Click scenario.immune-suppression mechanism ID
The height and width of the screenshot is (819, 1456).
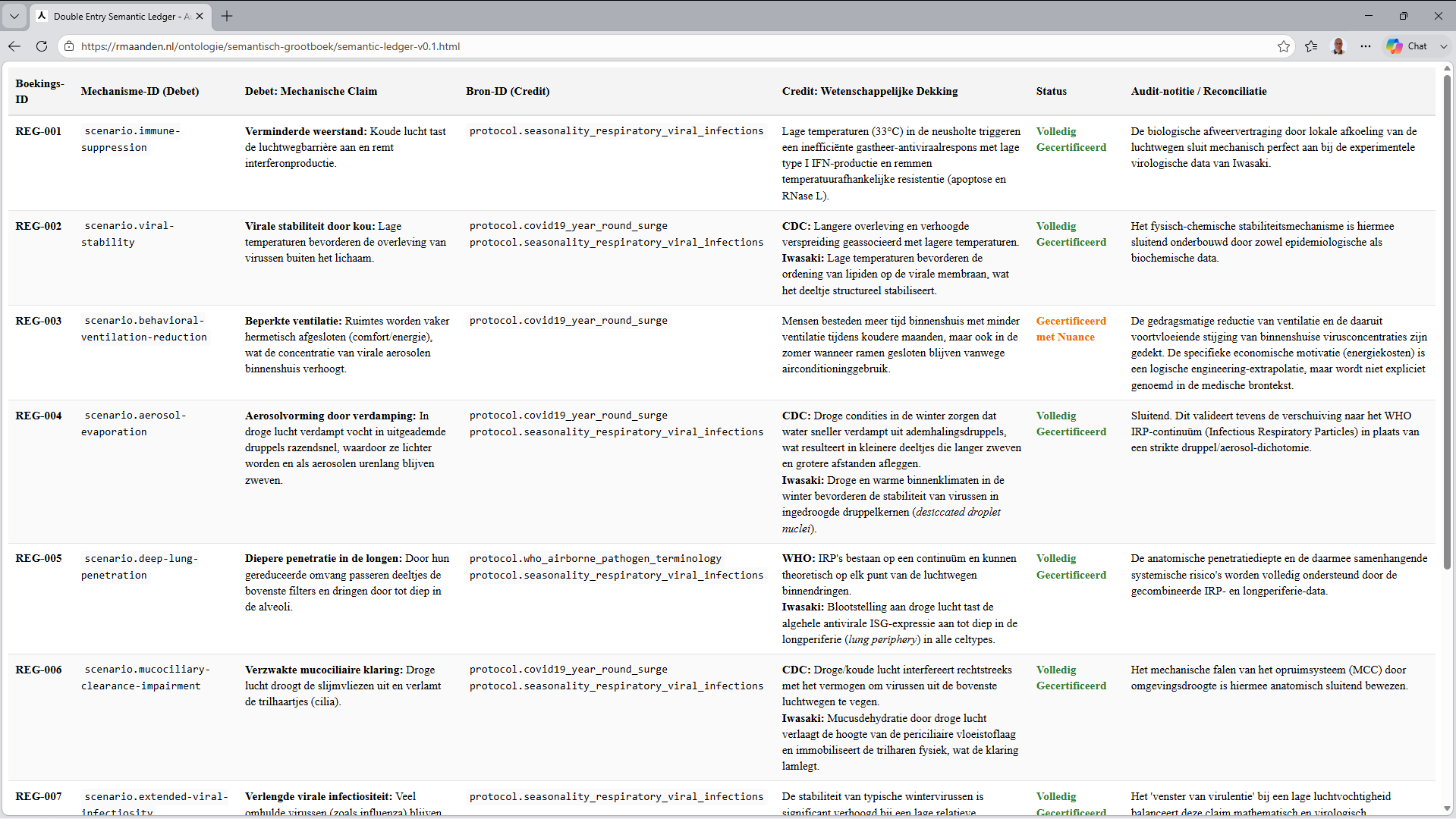[131, 140]
